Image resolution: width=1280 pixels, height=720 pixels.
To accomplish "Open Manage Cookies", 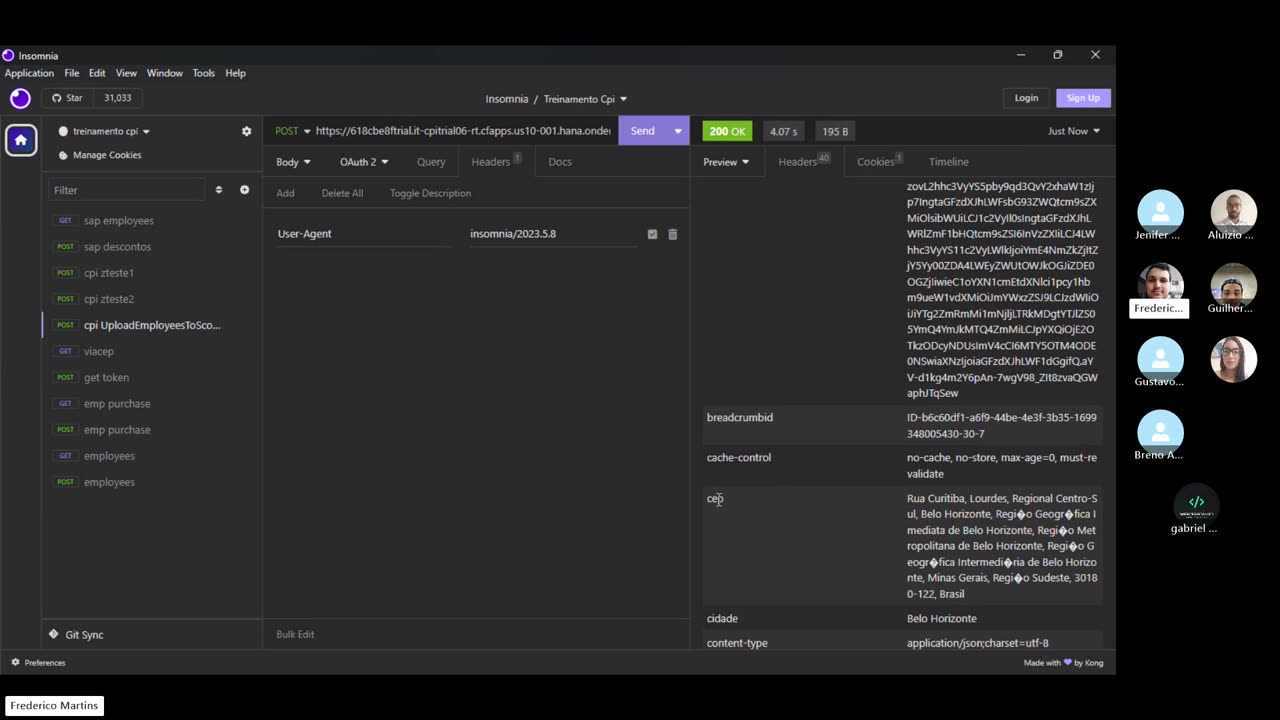I will coord(100,155).
